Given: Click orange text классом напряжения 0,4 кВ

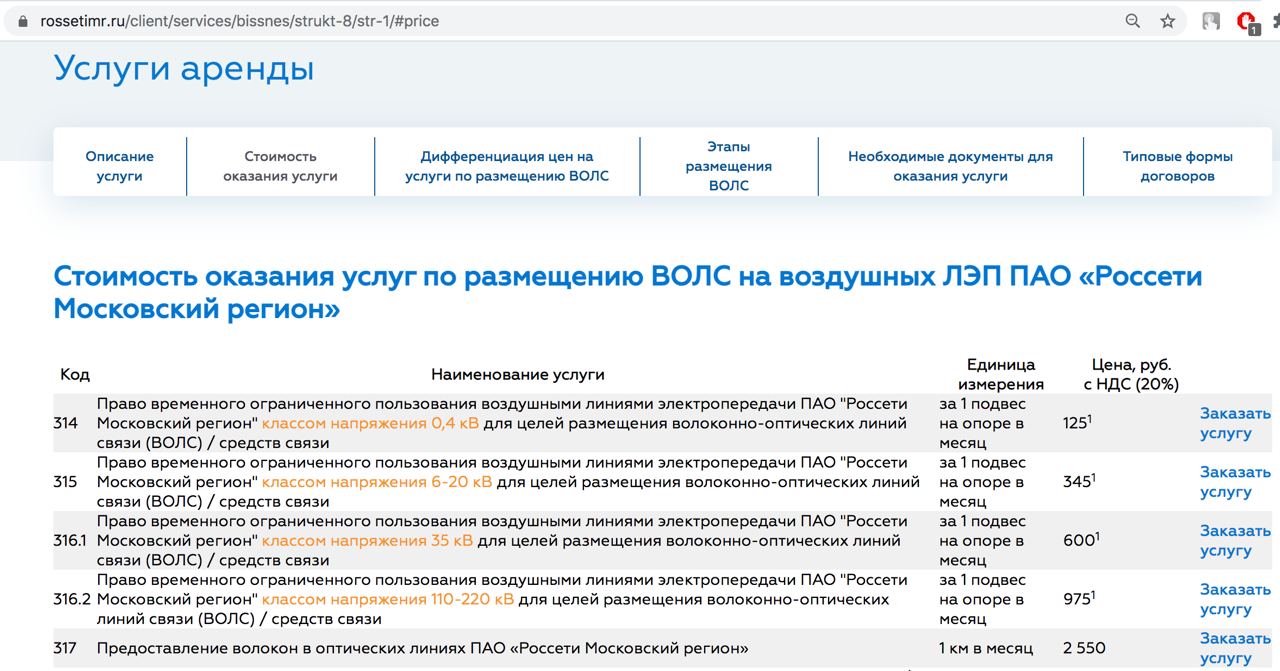Looking at the screenshot, I should coord(370,423).
